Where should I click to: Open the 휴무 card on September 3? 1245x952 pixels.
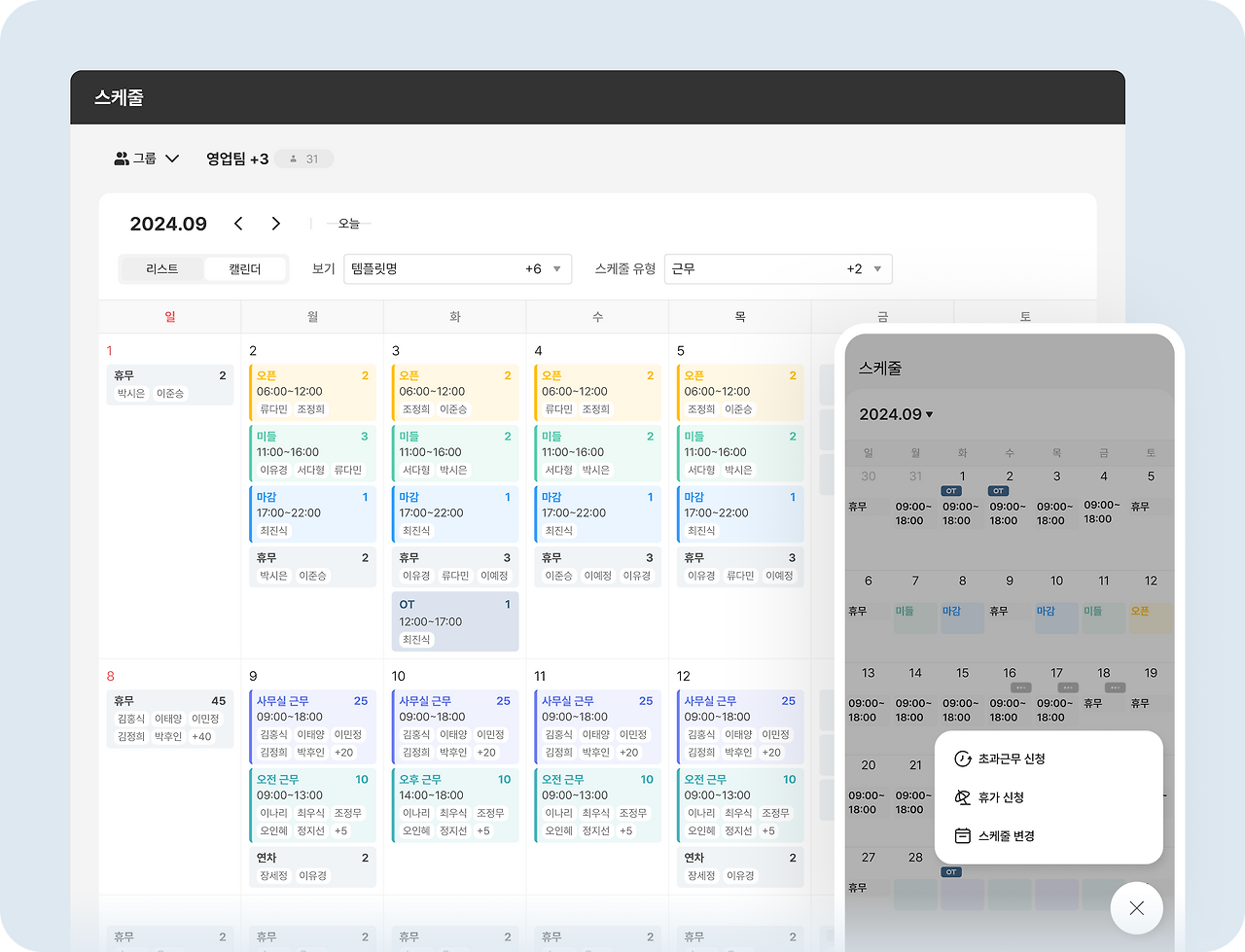(x=455, y=567)
